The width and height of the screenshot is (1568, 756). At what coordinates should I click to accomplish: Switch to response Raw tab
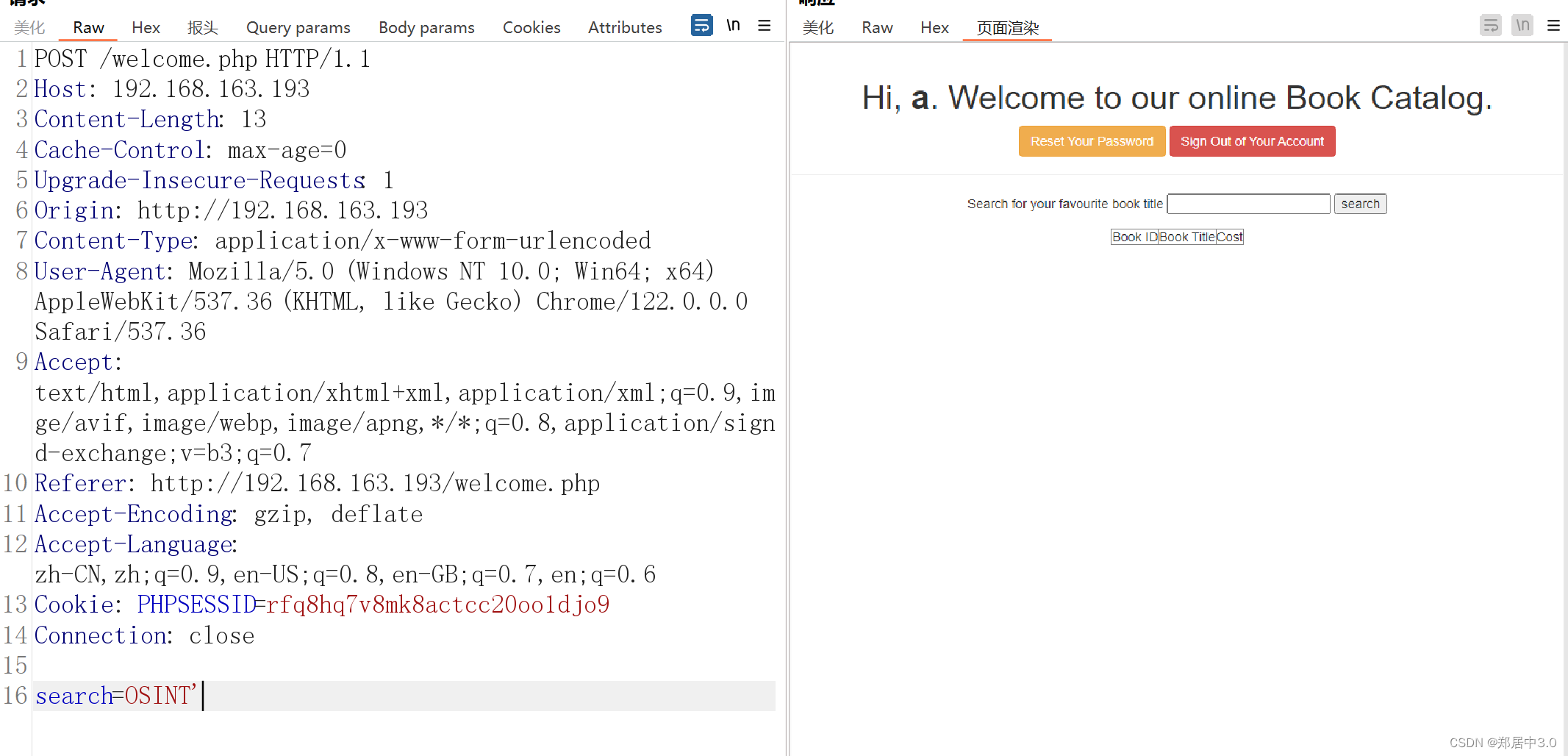pos(877,28)
